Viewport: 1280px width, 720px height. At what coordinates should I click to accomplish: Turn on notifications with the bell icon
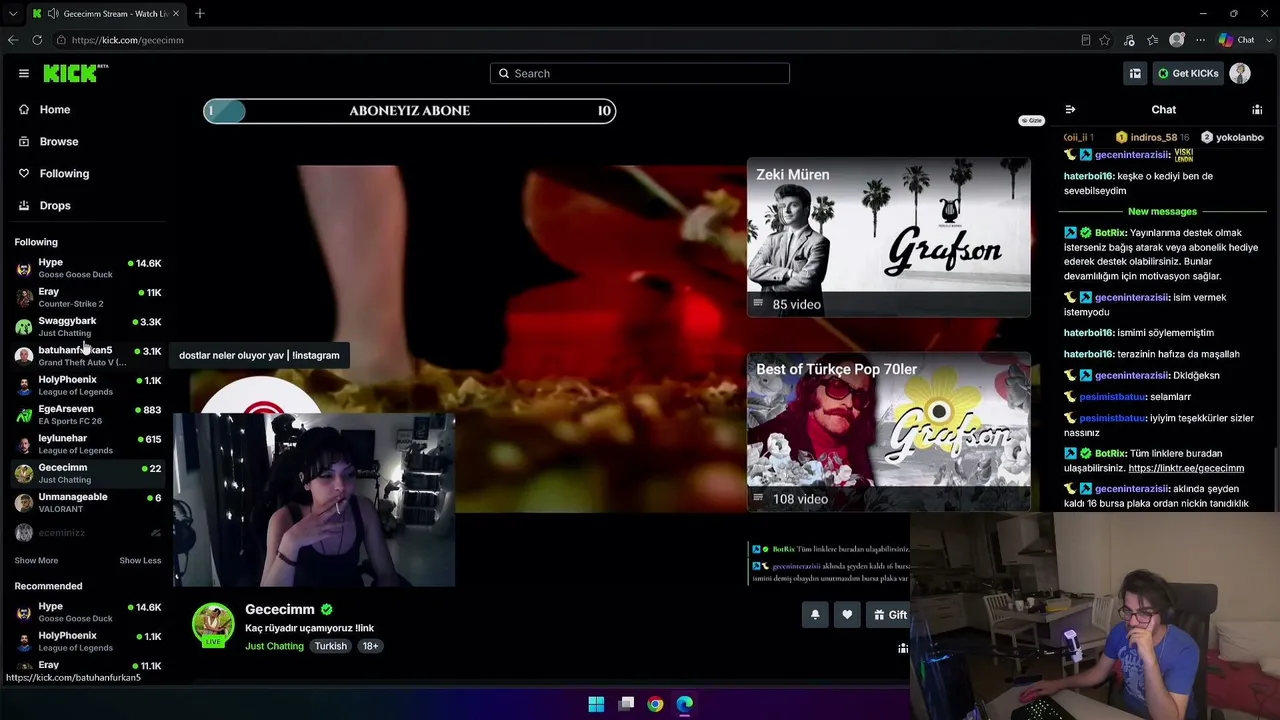pyautogui.click(x=815, y=615)
